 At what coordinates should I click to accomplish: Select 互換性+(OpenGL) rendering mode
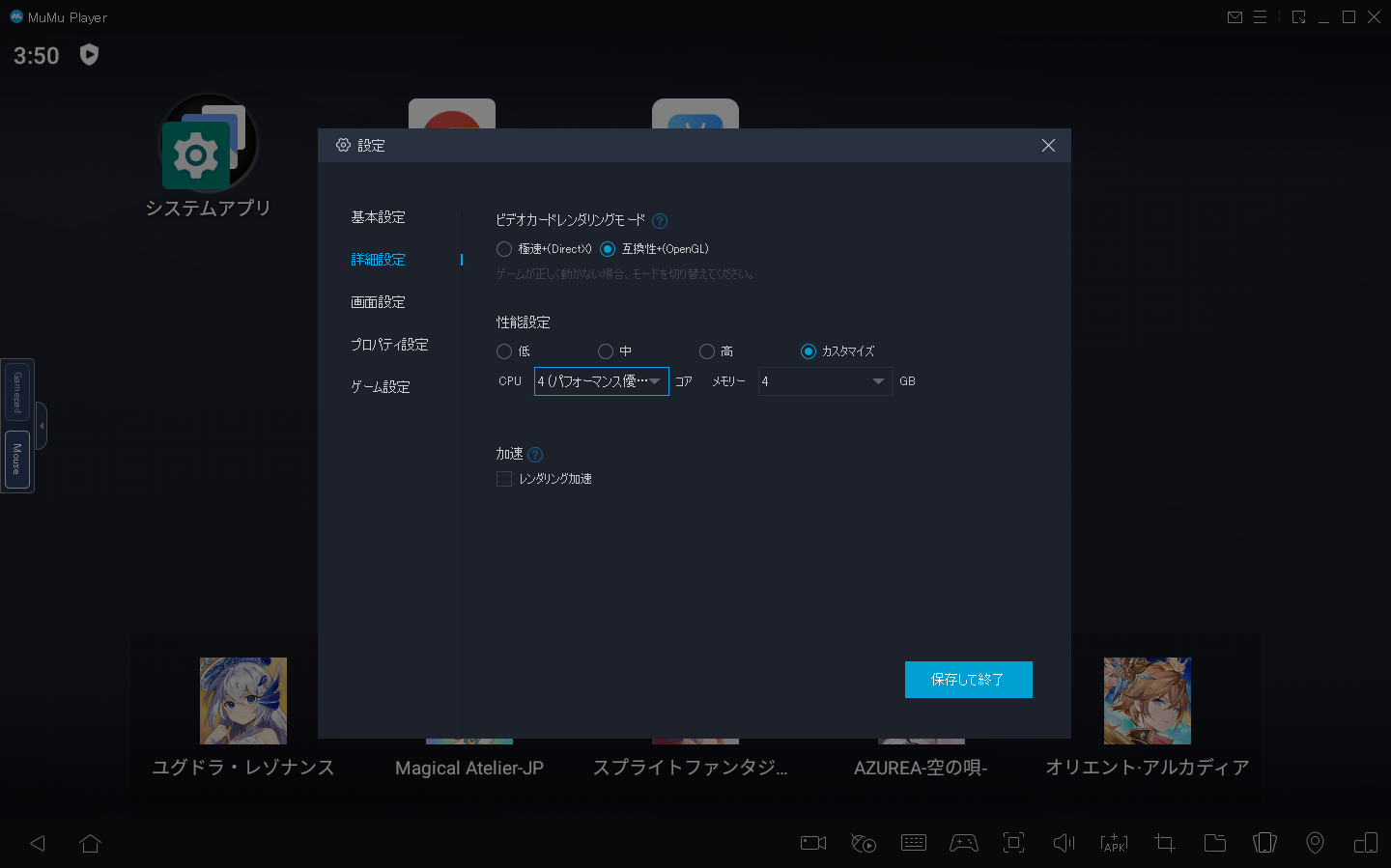point(654,249)
